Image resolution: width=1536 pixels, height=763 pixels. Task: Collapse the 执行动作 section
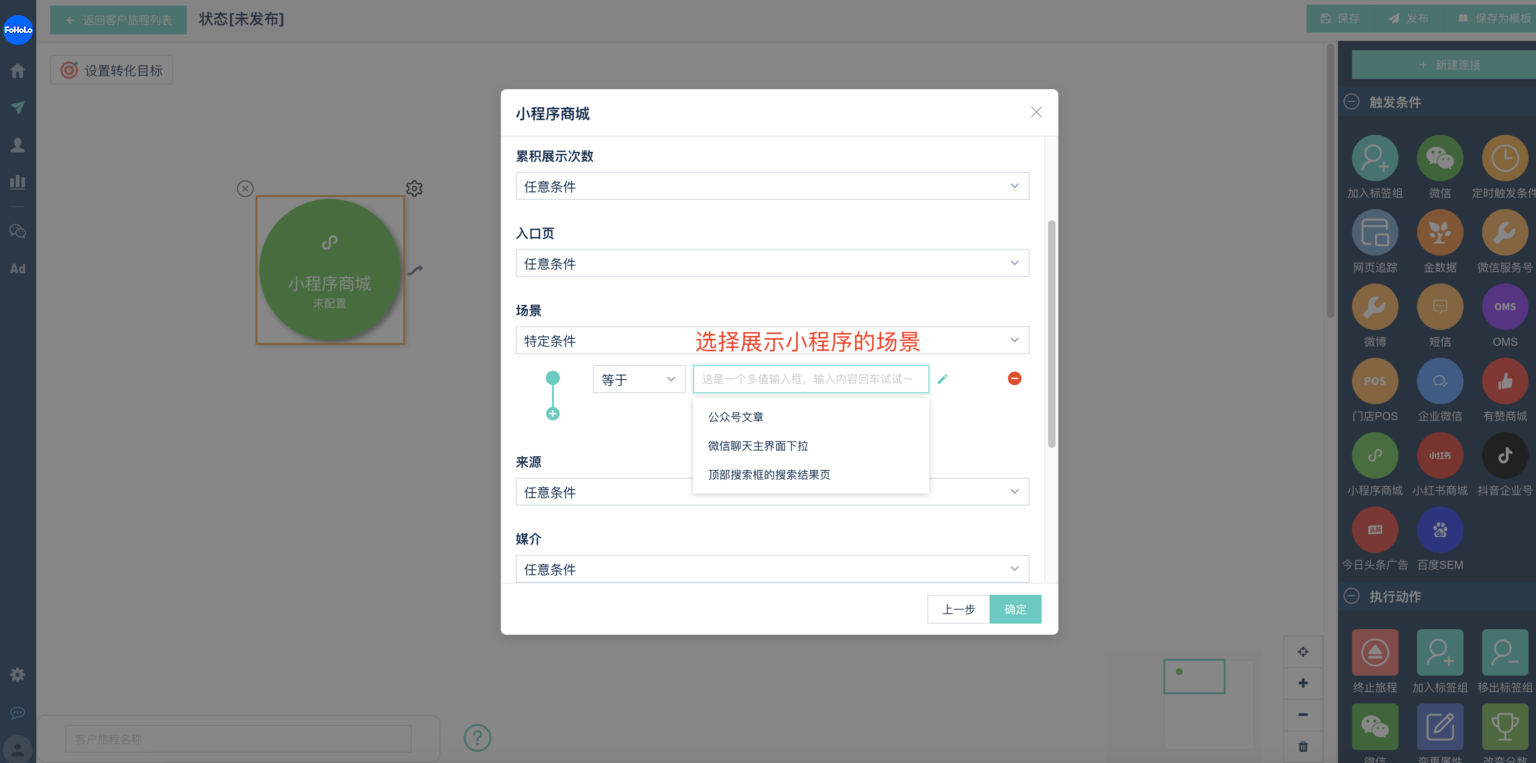click(1351, 597)
